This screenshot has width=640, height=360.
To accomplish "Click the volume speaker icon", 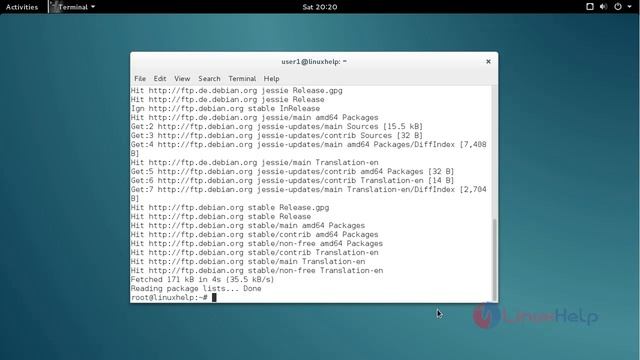I will coord(603,7).
